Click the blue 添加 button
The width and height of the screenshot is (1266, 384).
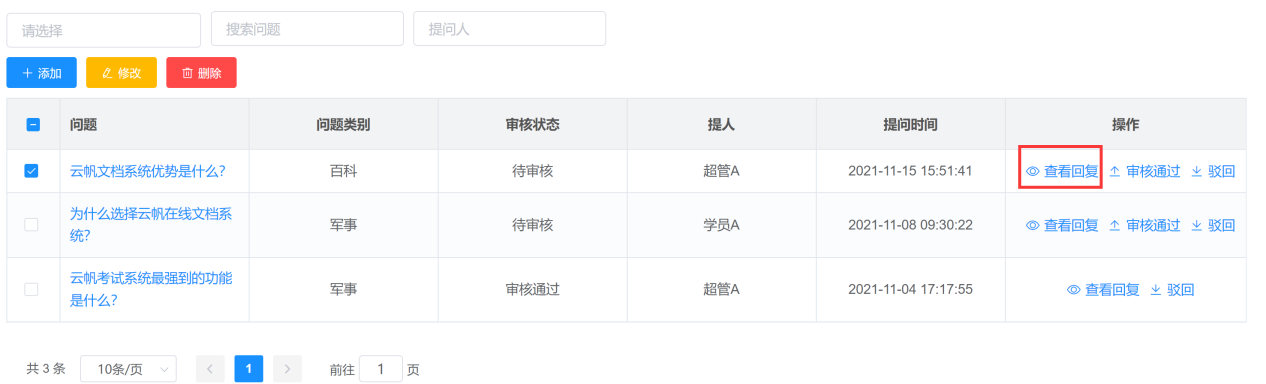click(41, 73)
